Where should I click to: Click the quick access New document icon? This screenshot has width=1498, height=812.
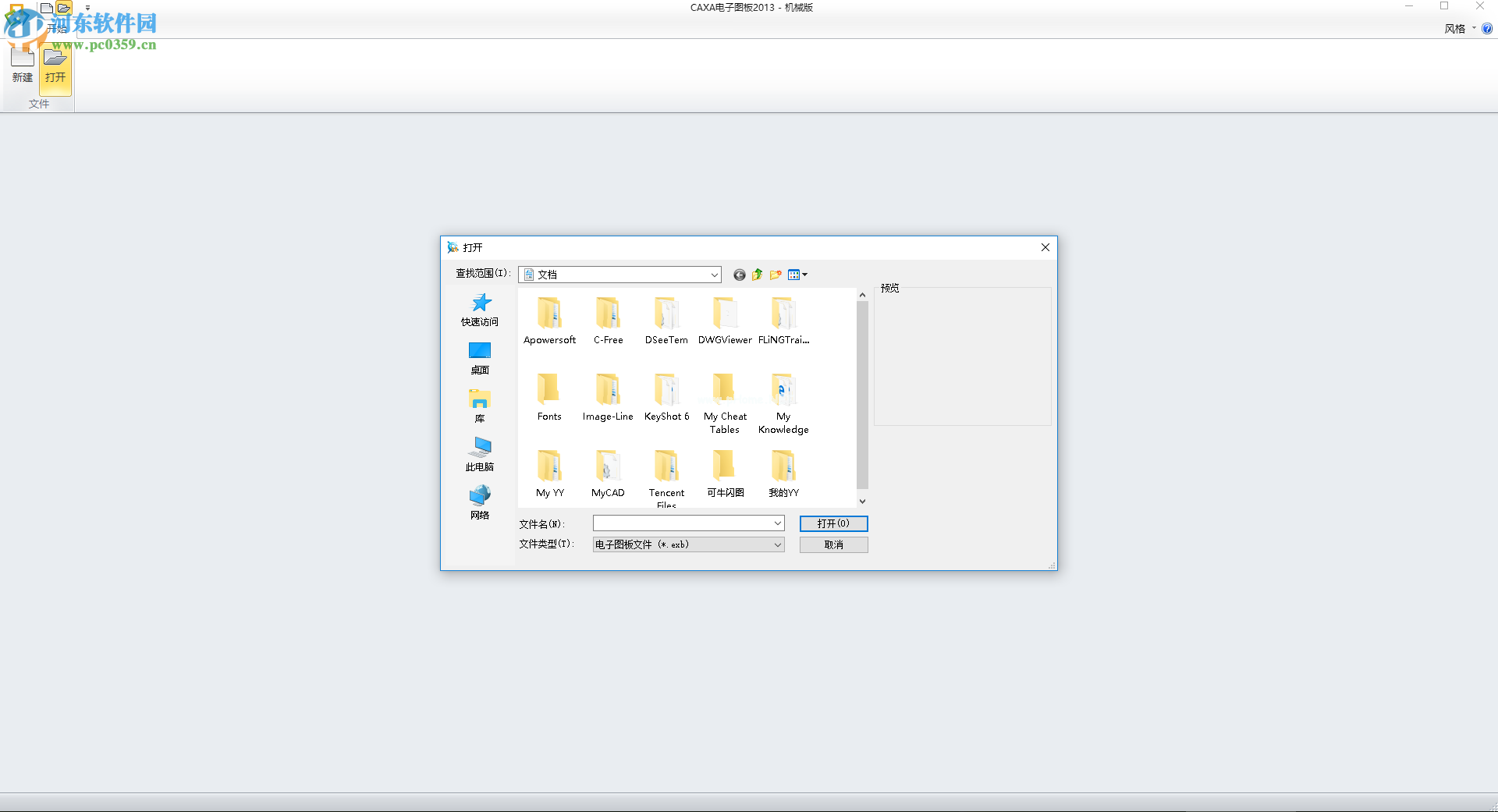pos(47,9)
